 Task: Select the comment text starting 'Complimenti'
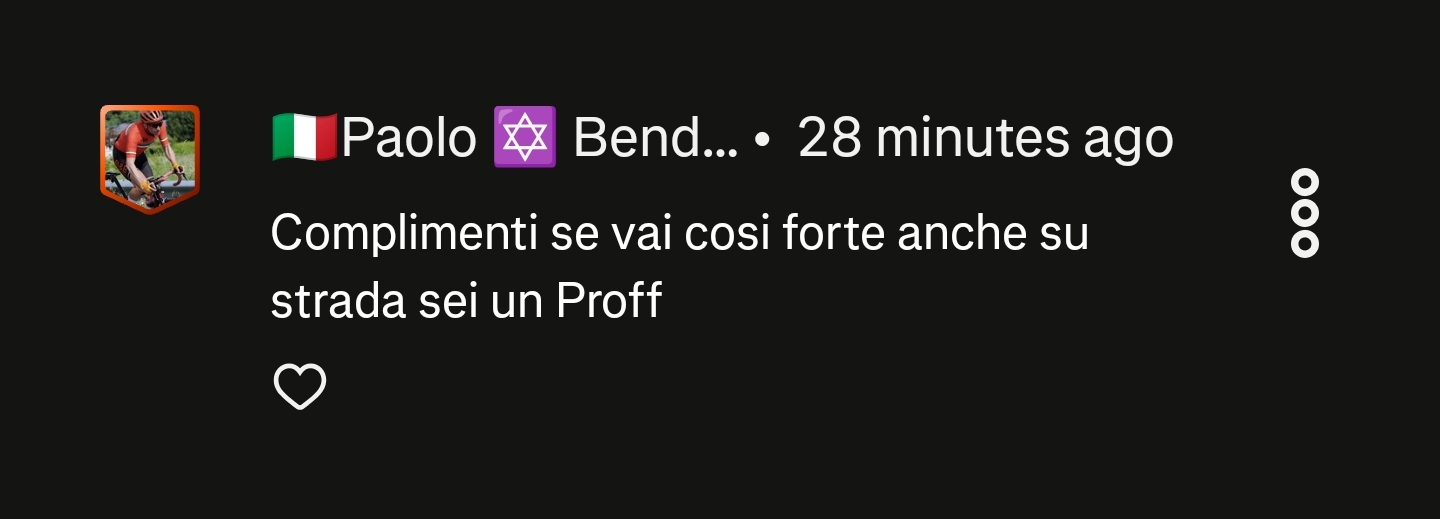[x=679, y=267]
